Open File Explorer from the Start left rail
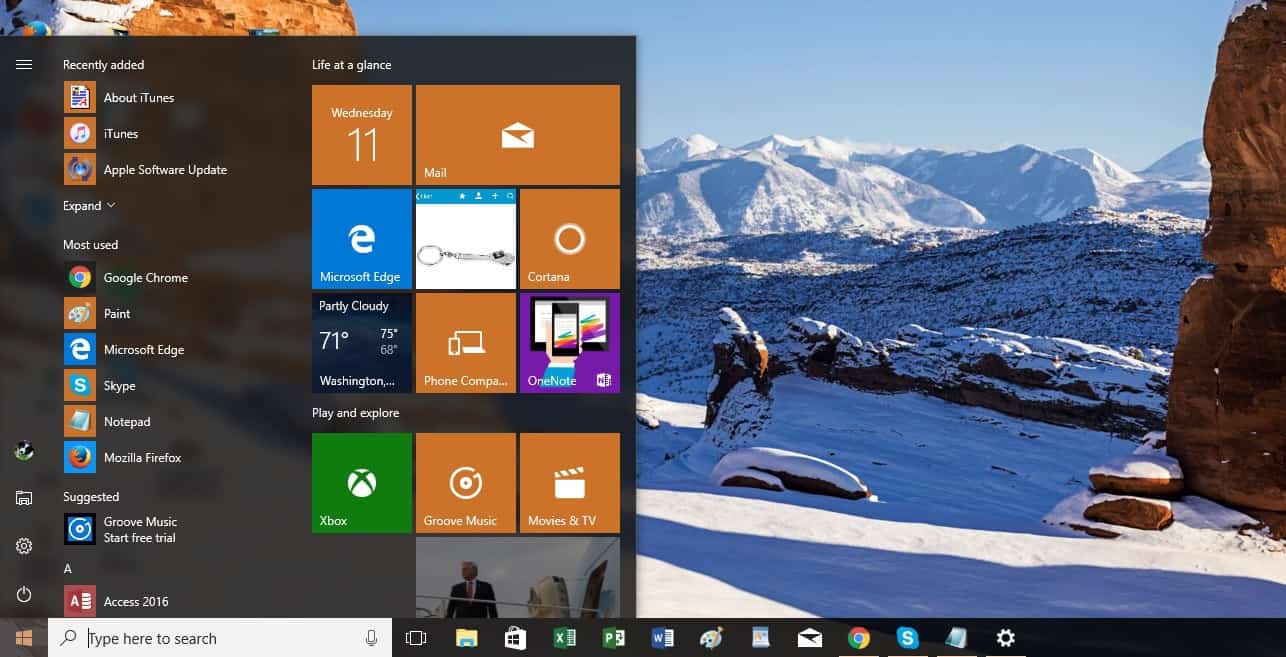 point(24,498)
